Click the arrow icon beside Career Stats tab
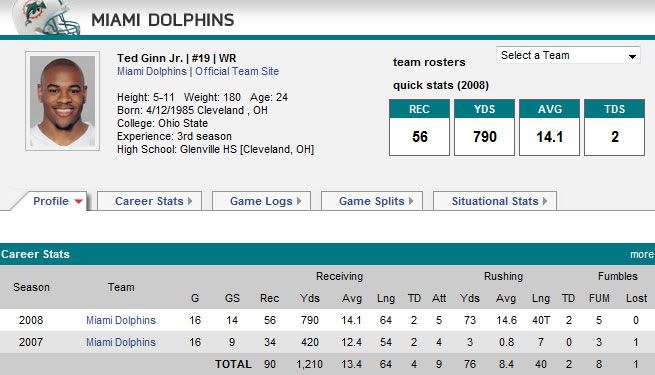655x375 pixels. pos(190,201)
